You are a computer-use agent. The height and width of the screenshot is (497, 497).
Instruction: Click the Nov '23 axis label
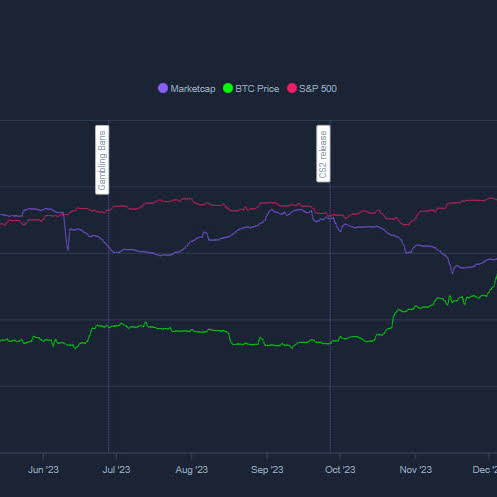(415, 470)
